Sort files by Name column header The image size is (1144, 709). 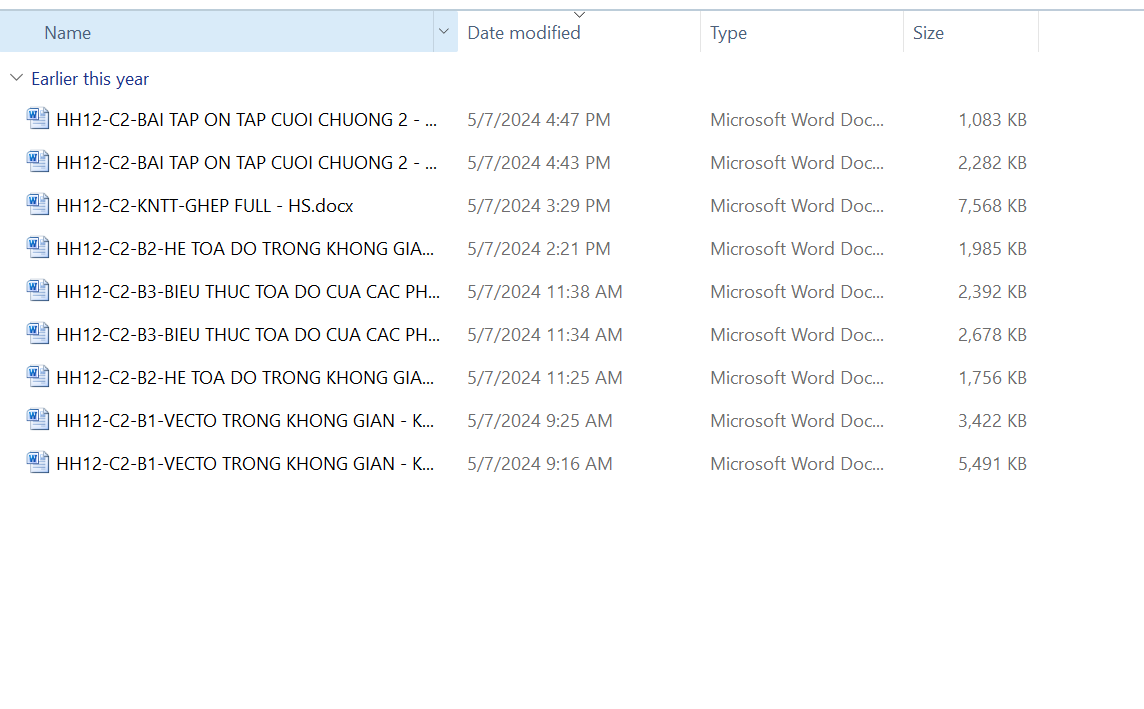pos(68,33)
